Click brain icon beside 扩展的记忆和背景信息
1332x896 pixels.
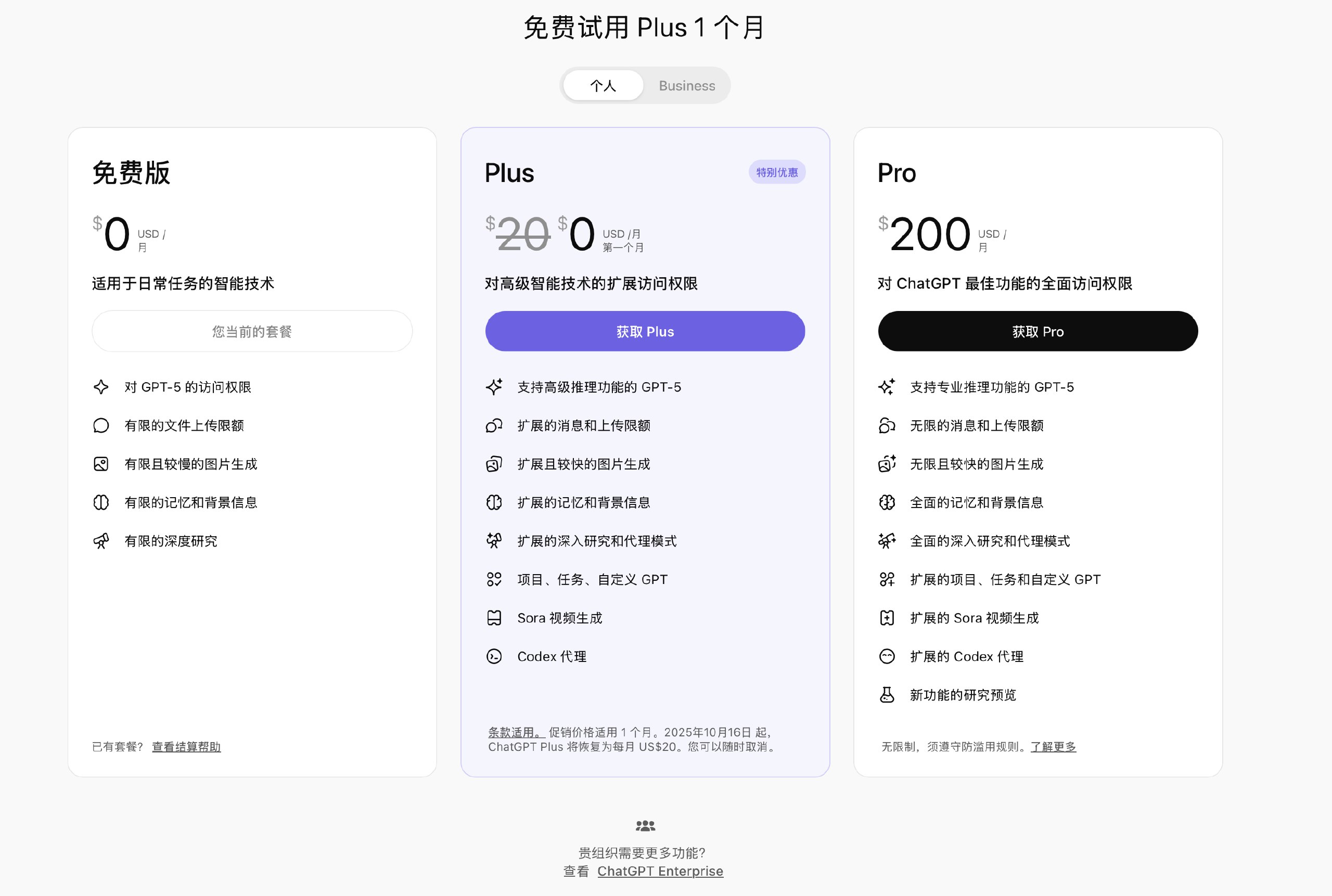pyautogui.click(x=494, y=502)
